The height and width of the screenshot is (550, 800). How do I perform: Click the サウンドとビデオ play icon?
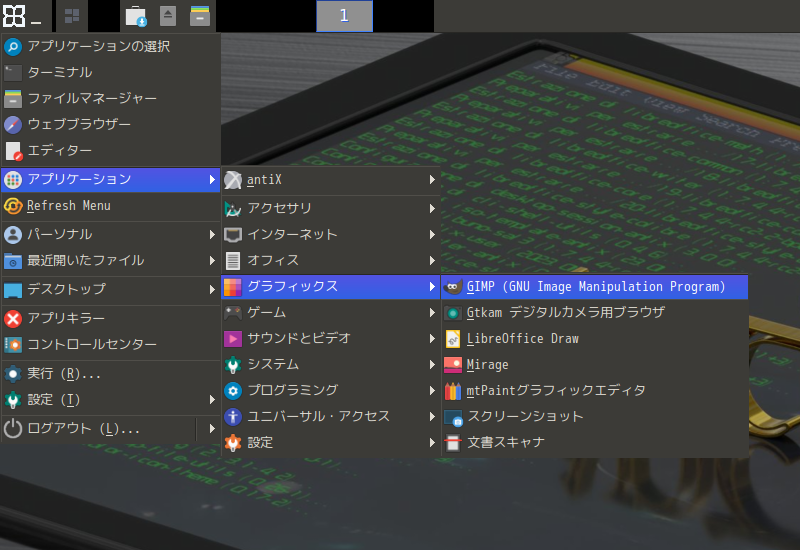233,339
